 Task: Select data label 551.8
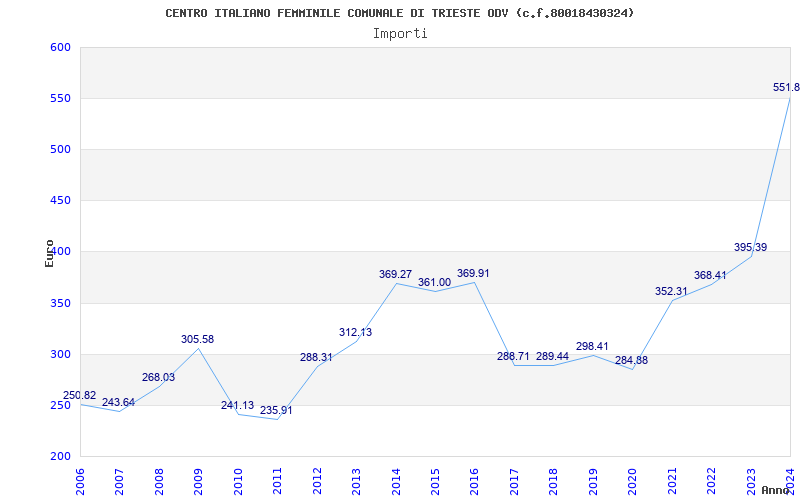[786, 87]
